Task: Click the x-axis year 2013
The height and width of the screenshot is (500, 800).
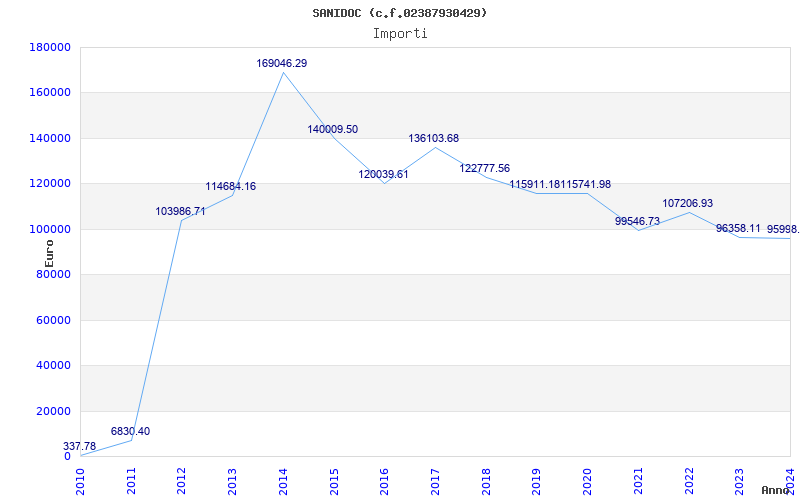Action: [x=233, y=482]
